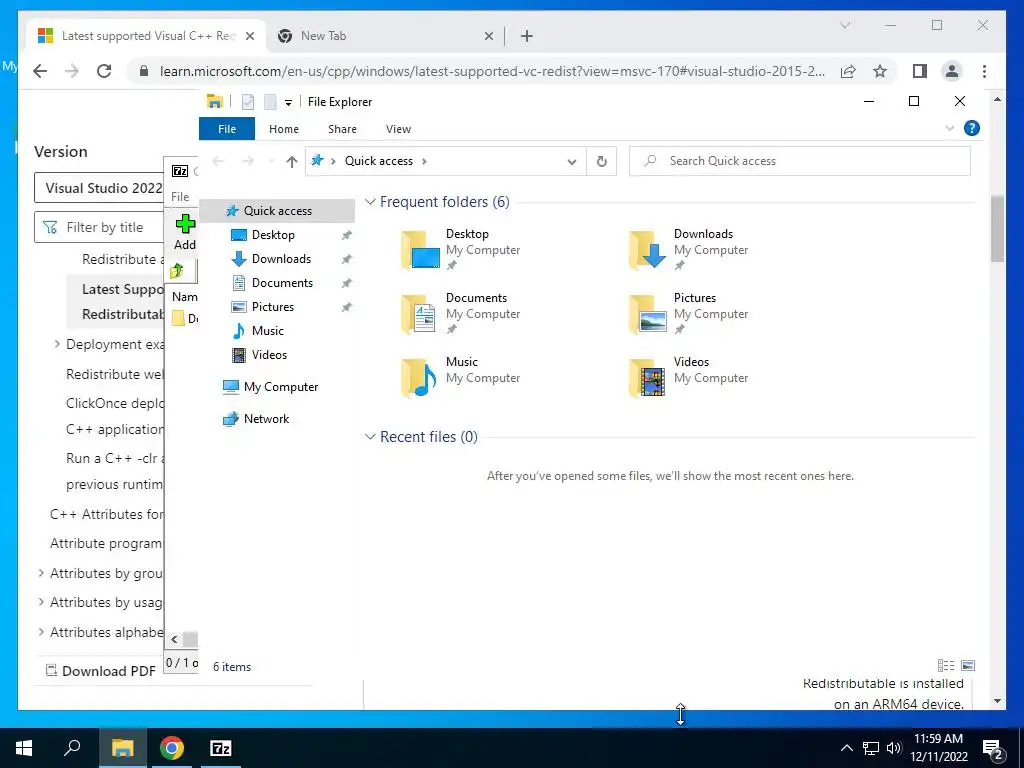Click the Search Quick access field
This screenshot has width=1024, height=768.
[x=799, y=161]
